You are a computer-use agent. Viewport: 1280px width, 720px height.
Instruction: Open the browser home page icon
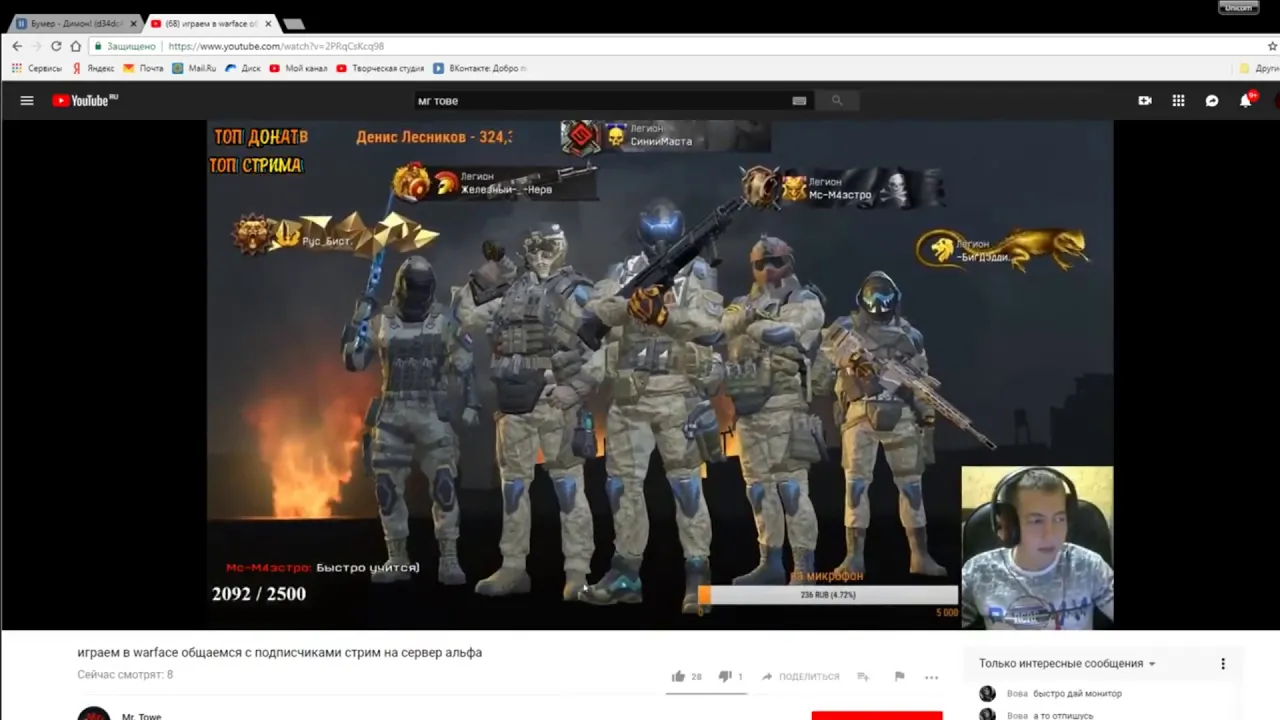[75, 46]
